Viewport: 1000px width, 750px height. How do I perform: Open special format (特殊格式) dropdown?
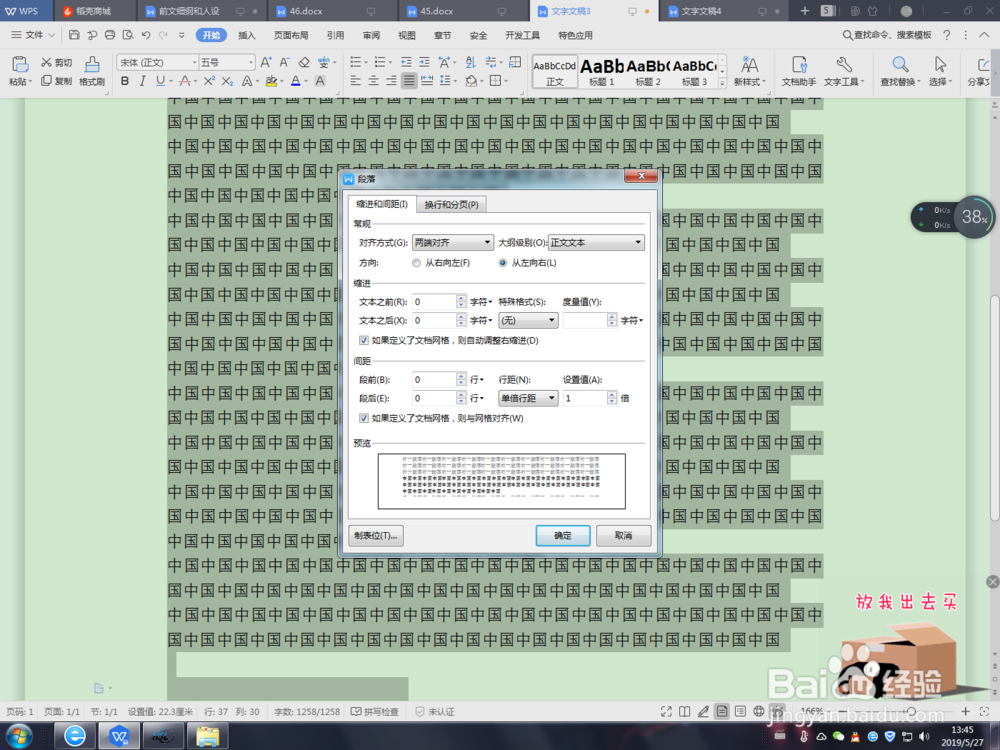coord(529,320)
